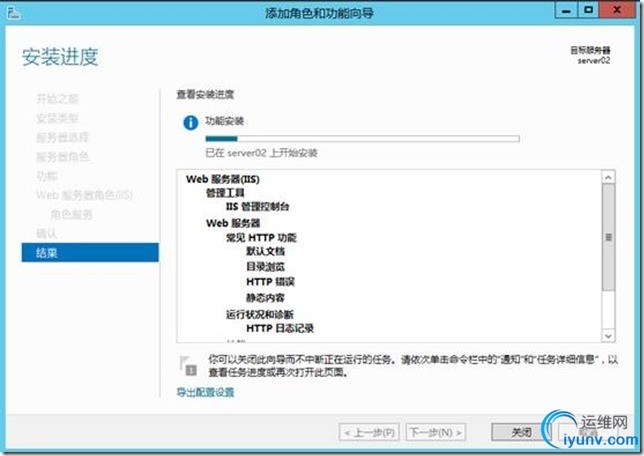The image size is (644, 456).
Task: Click the 查看安装进度 heading
Action: [x=205, y=94]
